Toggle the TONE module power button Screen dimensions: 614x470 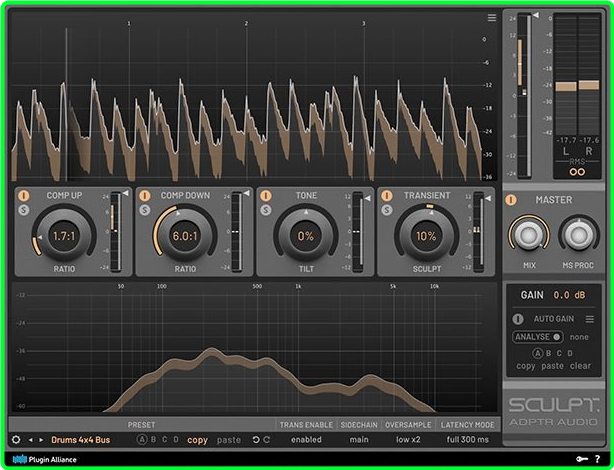265,195
